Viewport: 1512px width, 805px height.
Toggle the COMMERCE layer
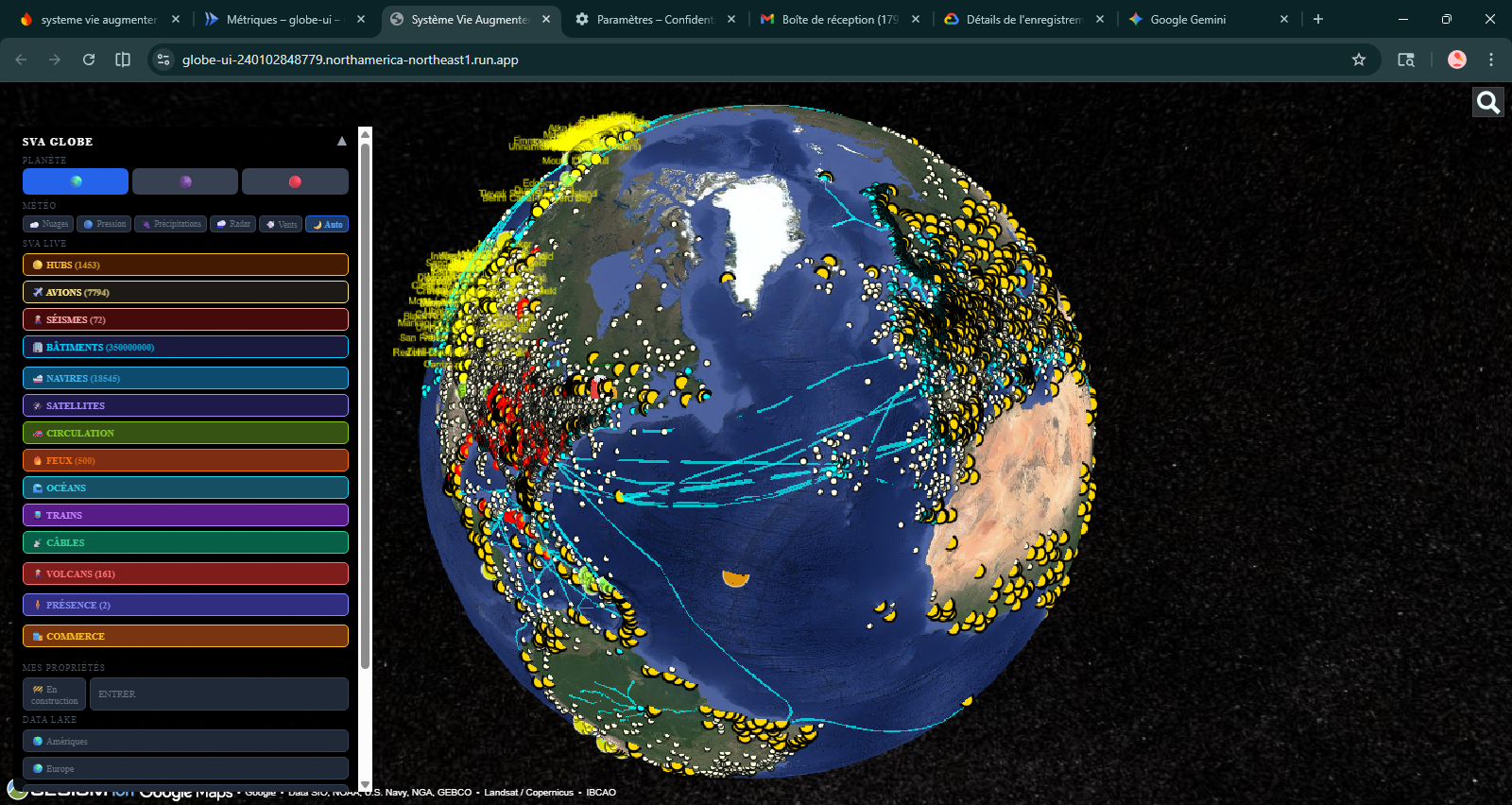(x=185, y=636)
